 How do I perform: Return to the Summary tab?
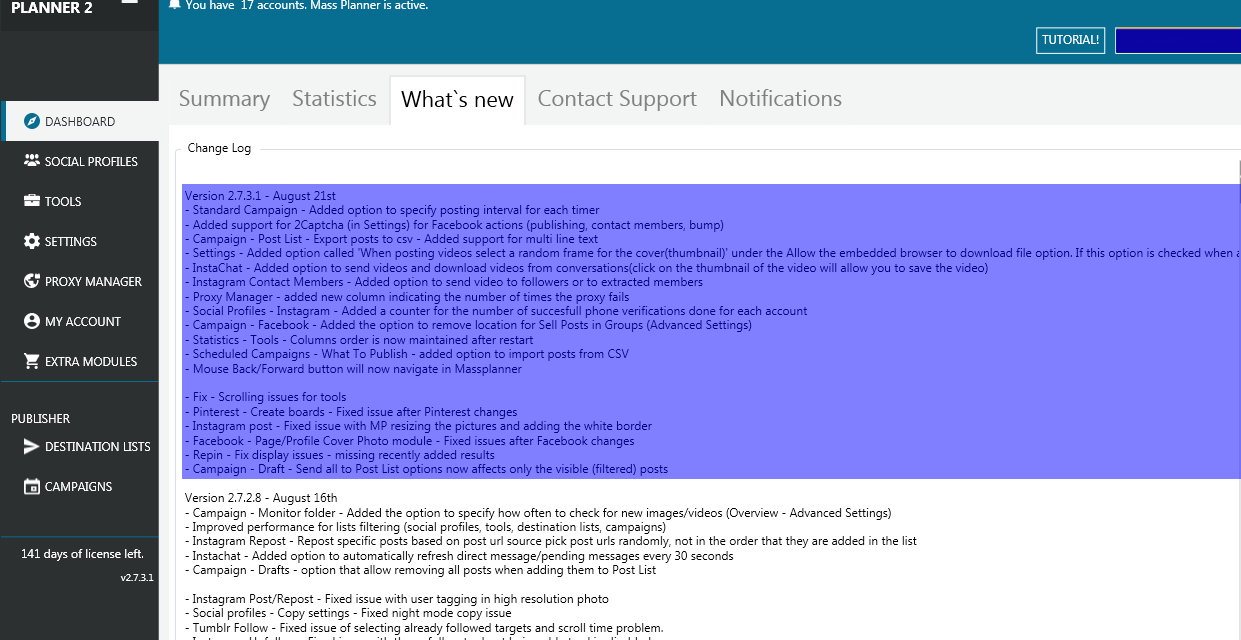(223, 98)
